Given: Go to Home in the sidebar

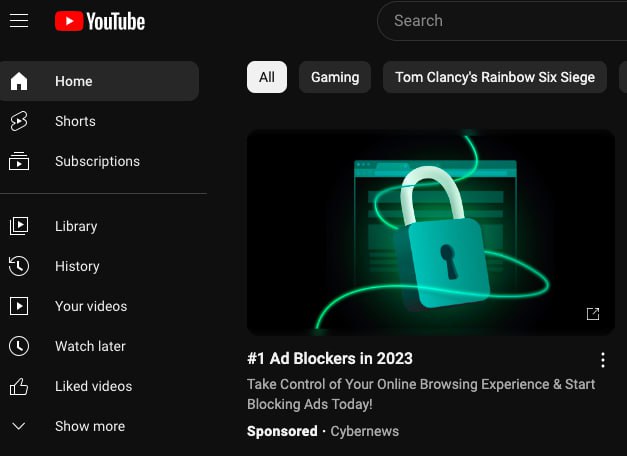Looking at the screenshot, I should [99, 81].
